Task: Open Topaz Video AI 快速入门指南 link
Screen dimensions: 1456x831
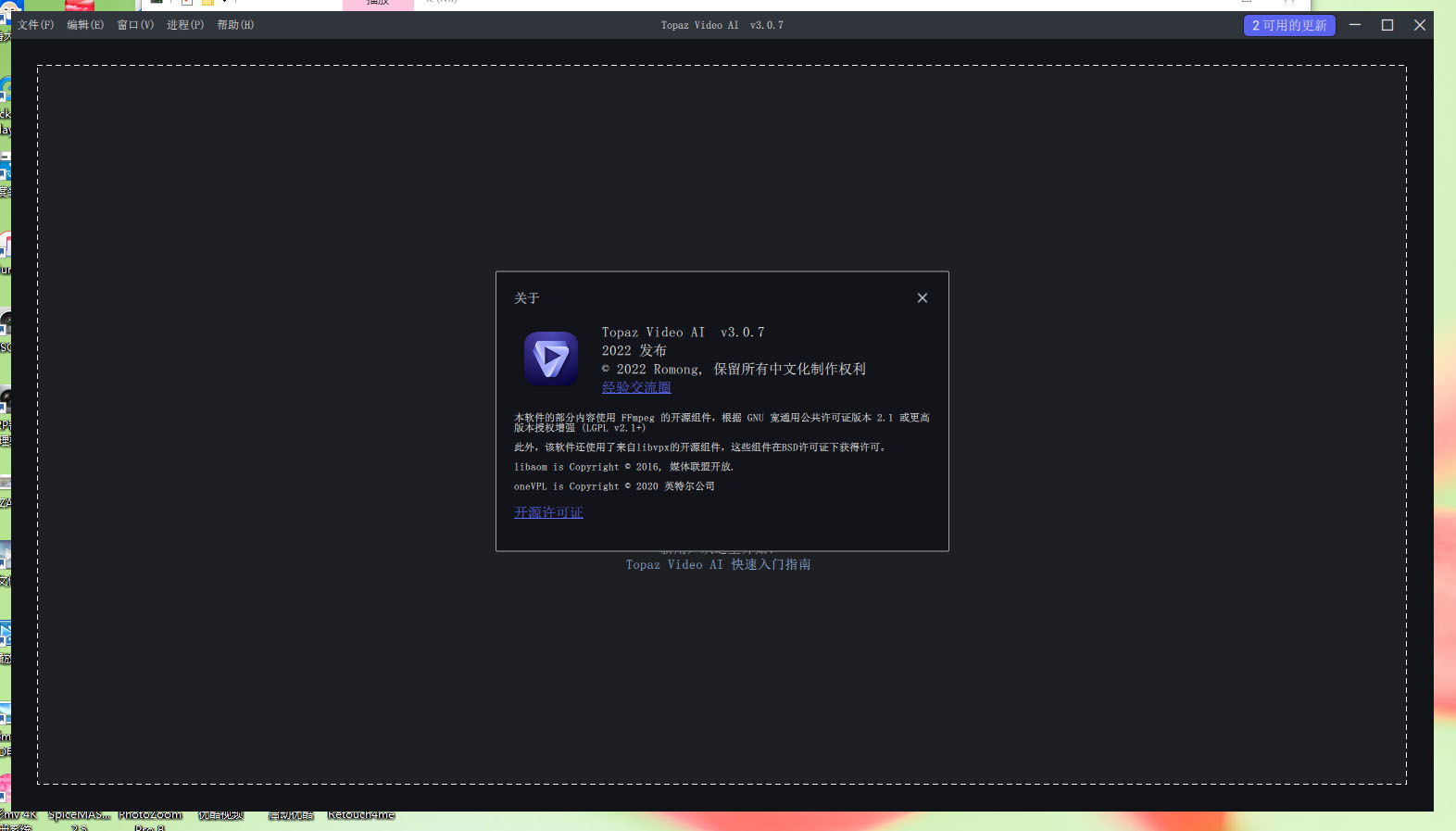Action: pos(718,564)
